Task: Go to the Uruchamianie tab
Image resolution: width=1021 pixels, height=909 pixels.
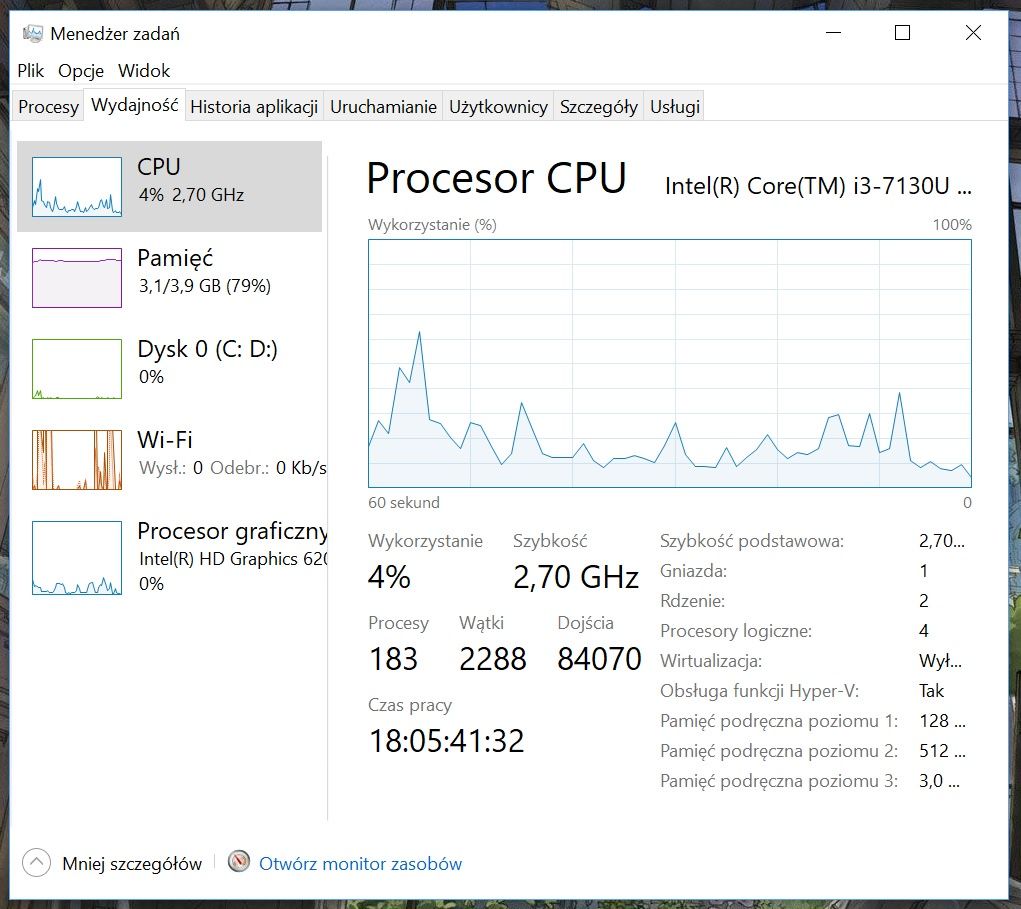Action: pyautogui.click(x=383, y=106)
